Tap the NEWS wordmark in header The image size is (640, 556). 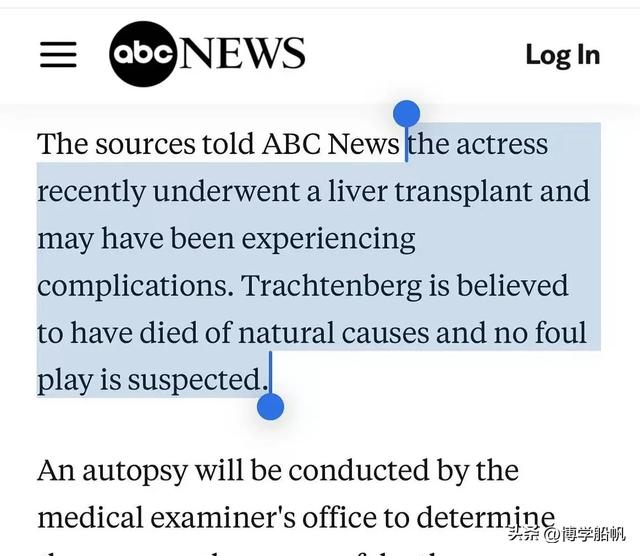tap(242, 53)
